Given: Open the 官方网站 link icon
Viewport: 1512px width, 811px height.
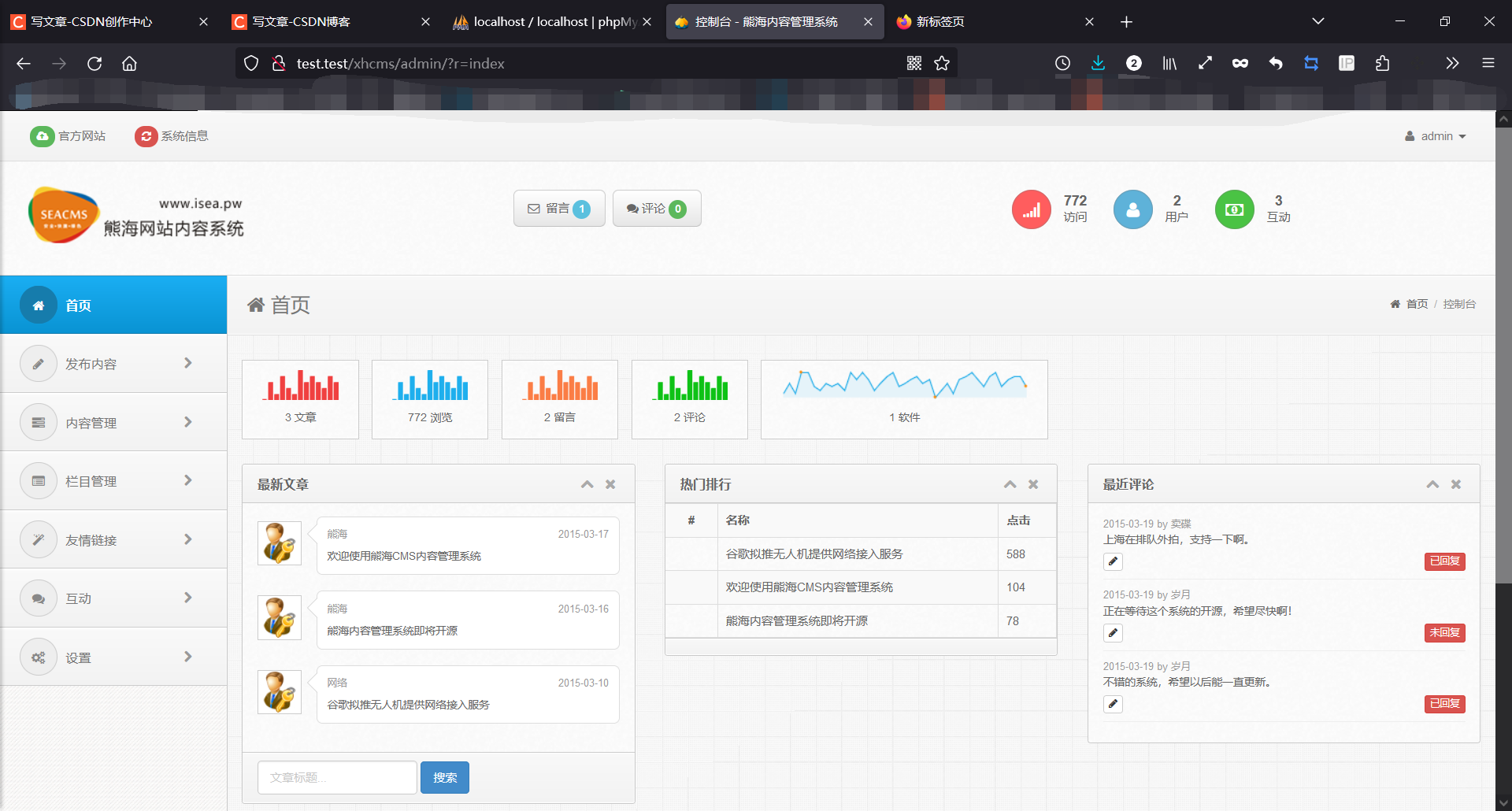Looking at the screenshot, I should pyautogui.click(x=42, y=135).
